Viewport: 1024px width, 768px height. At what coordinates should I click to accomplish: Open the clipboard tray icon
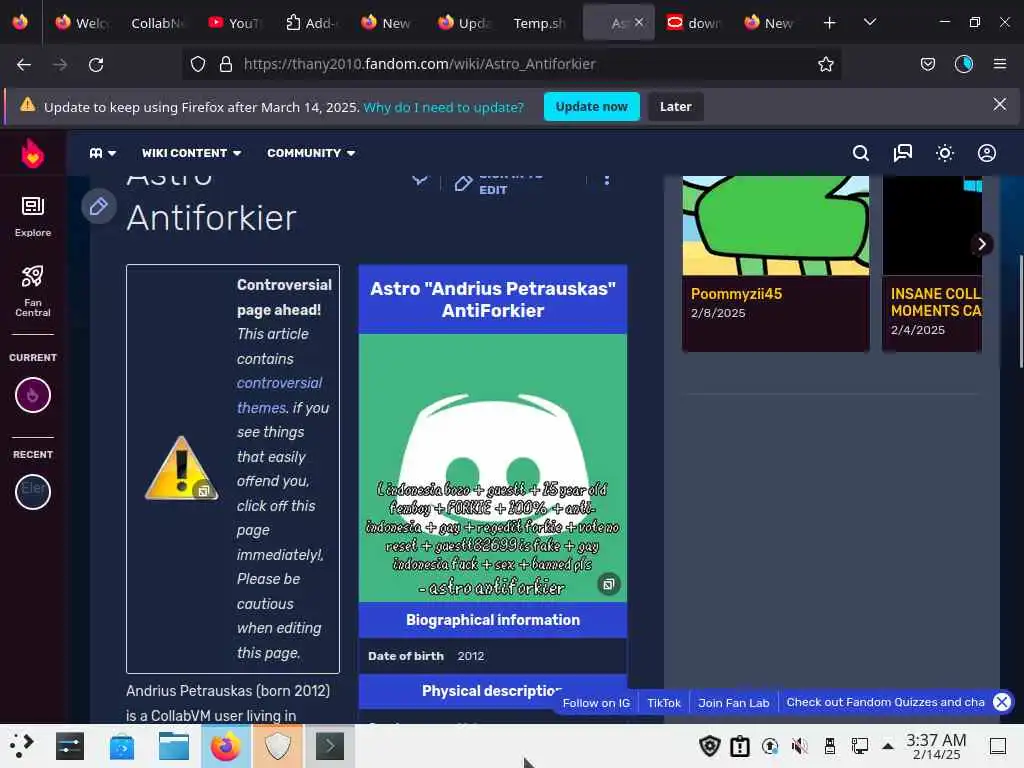[740, 746]
